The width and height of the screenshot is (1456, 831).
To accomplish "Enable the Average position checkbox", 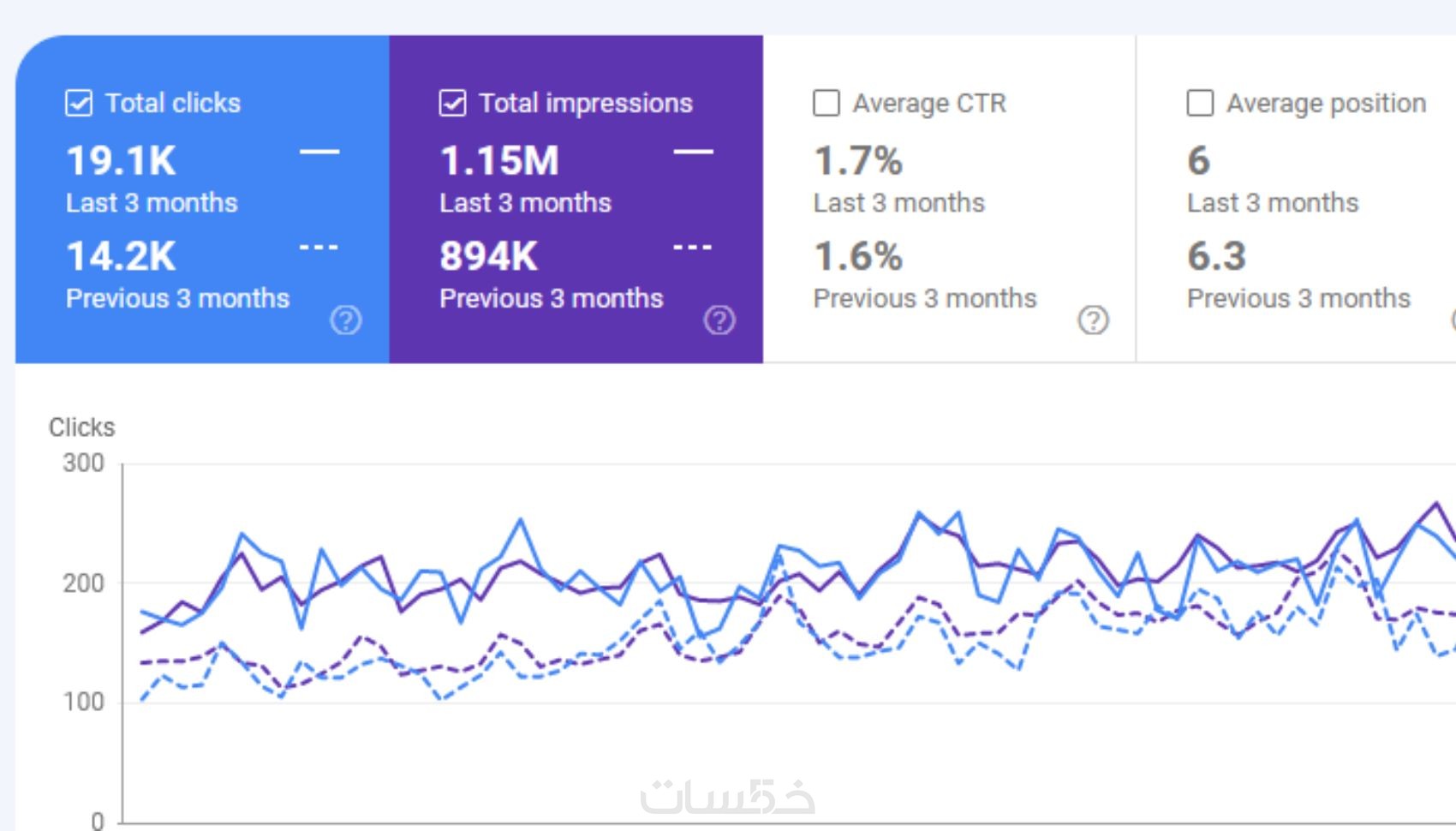I will coord(1200,104).
